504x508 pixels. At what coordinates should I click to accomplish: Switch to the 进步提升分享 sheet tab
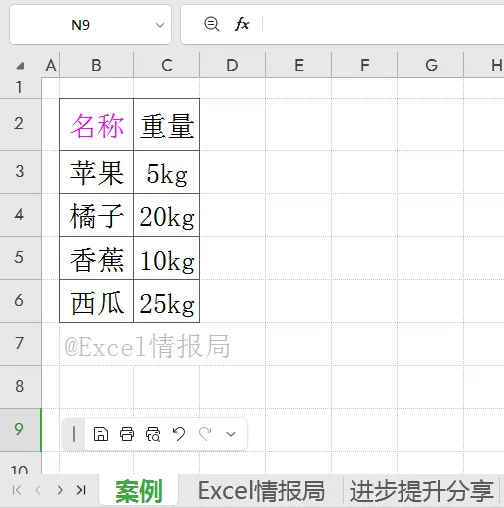pyautogui.click(x=421, y=491)
